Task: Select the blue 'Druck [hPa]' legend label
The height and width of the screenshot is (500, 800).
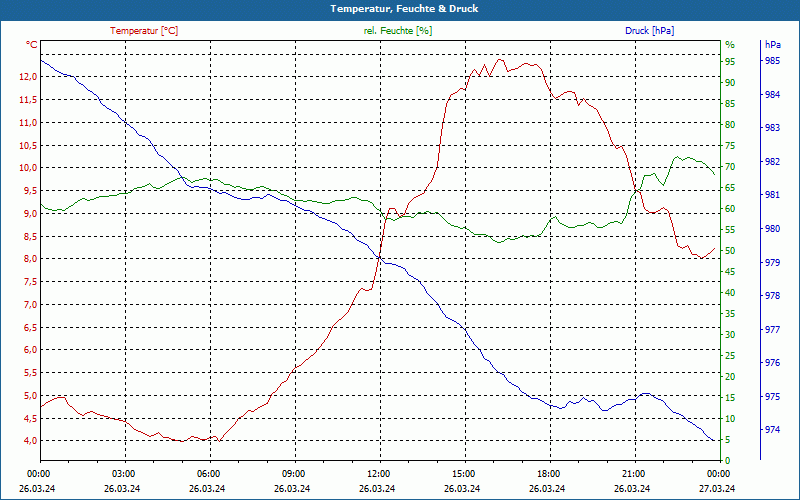Action: point(649,31)
